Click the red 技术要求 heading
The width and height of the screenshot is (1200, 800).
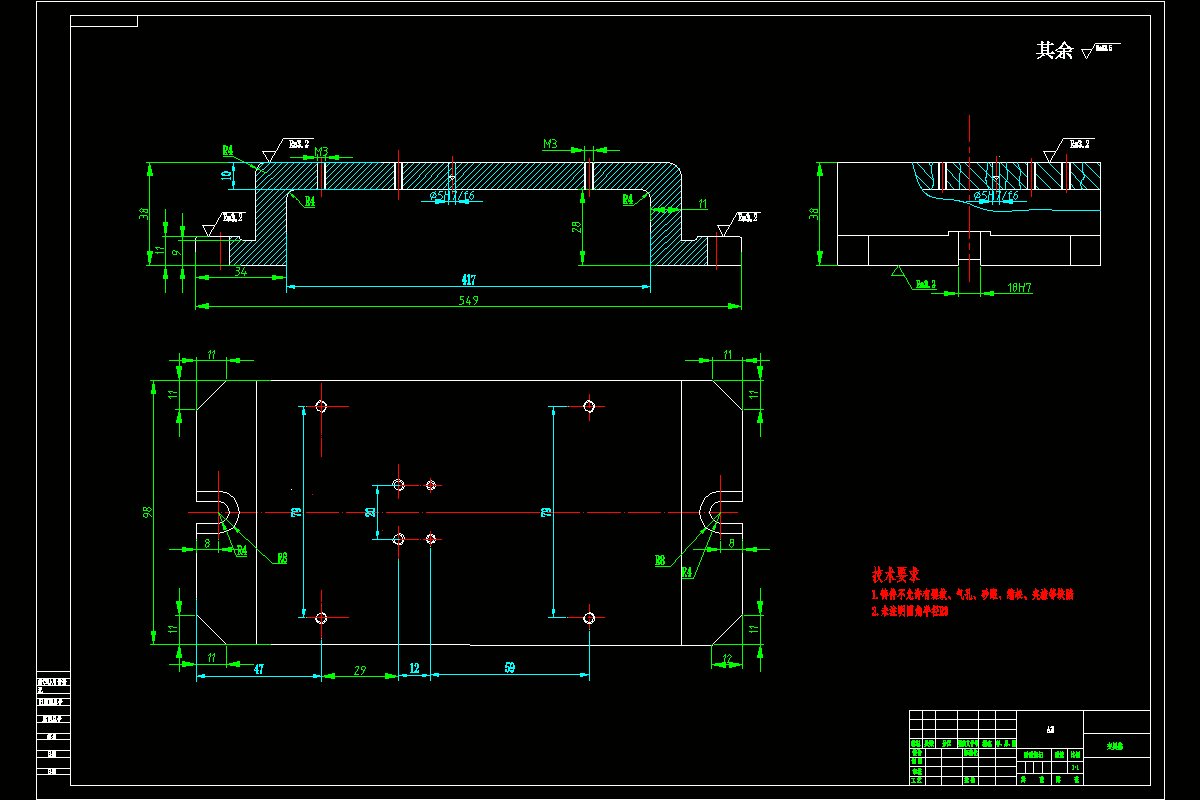click(895, 576)
